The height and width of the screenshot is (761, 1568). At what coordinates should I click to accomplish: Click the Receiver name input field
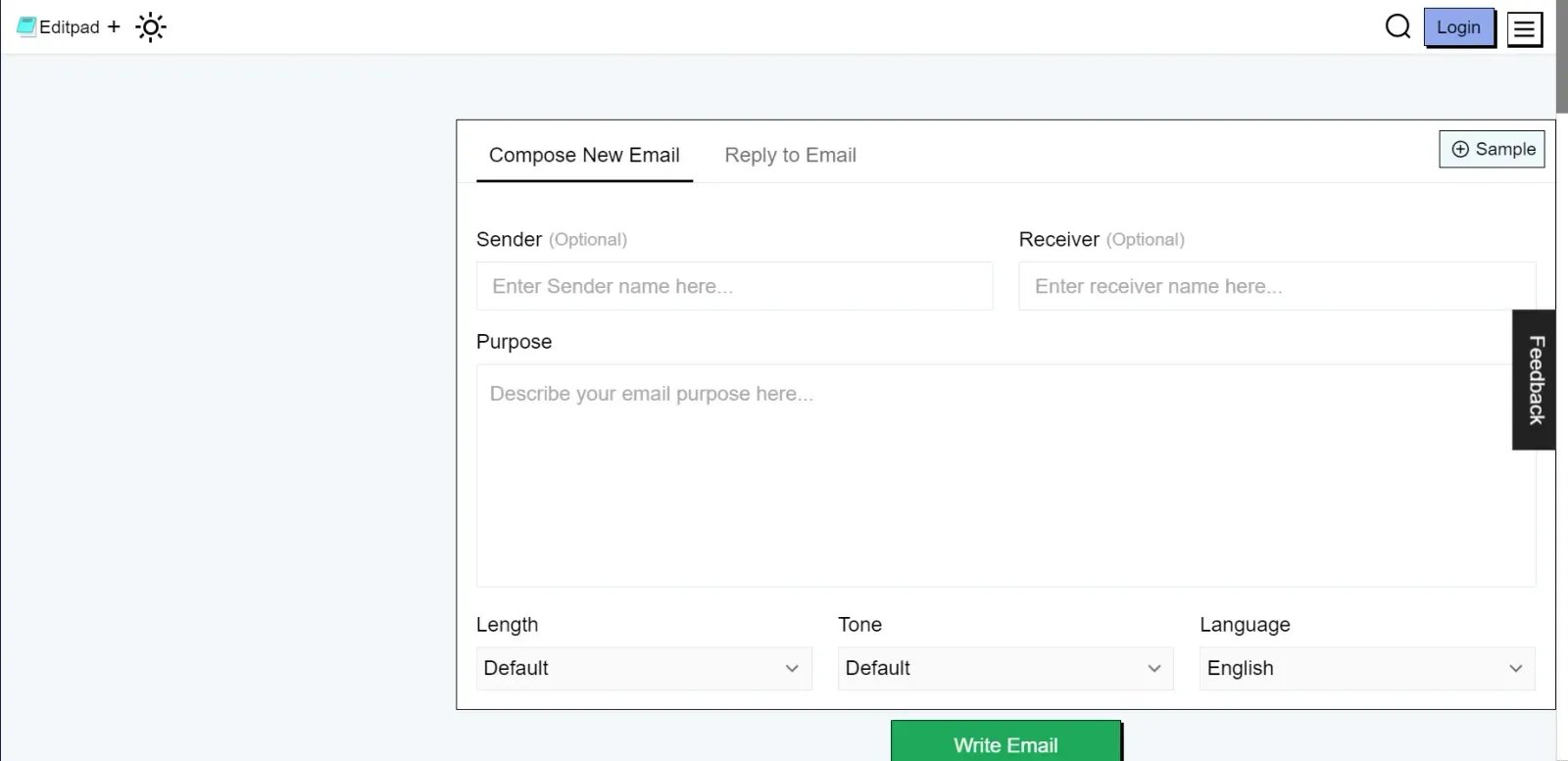coord(1276,286)
